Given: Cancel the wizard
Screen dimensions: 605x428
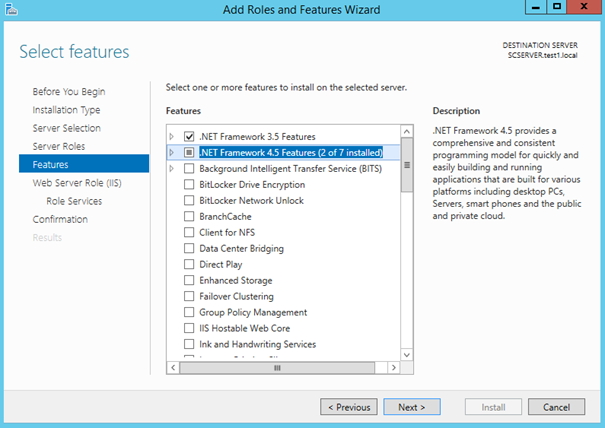Looking at the screenshot, I should click(556, 407).
